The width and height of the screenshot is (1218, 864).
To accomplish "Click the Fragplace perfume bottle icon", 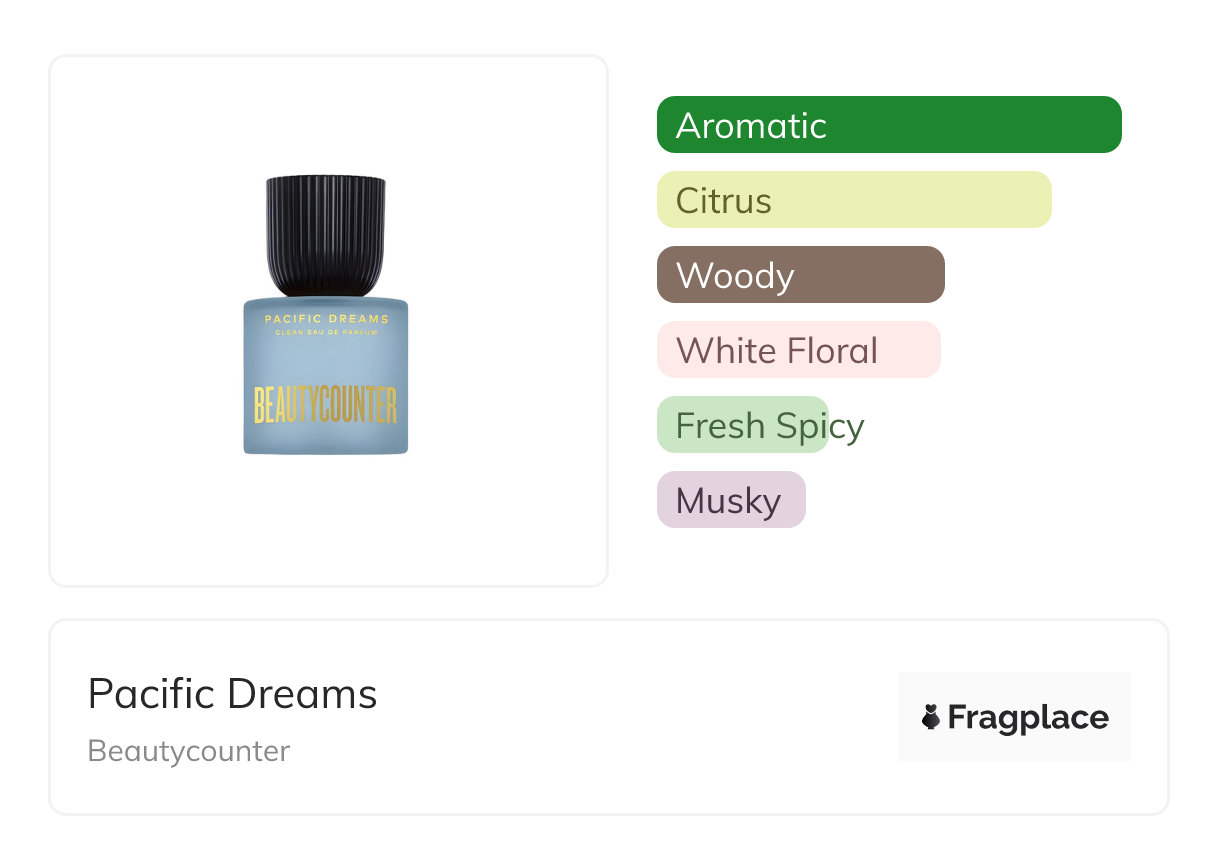I will [x=931, y=717].
